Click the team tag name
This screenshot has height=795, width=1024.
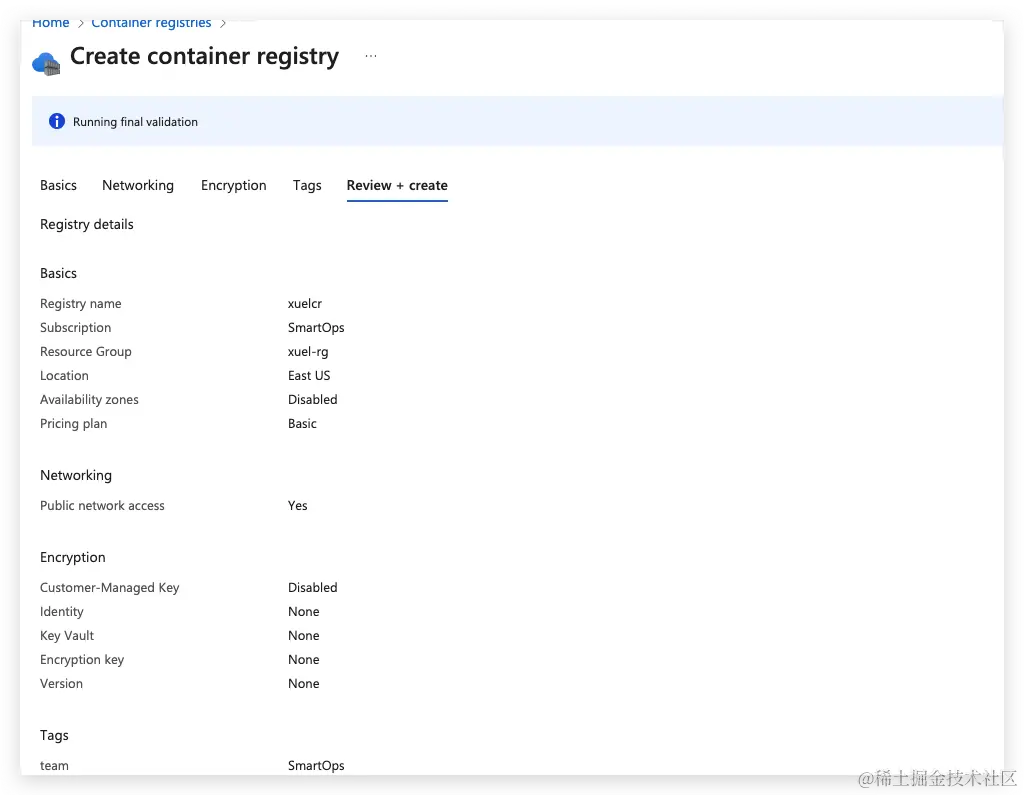tap(54, 766)
